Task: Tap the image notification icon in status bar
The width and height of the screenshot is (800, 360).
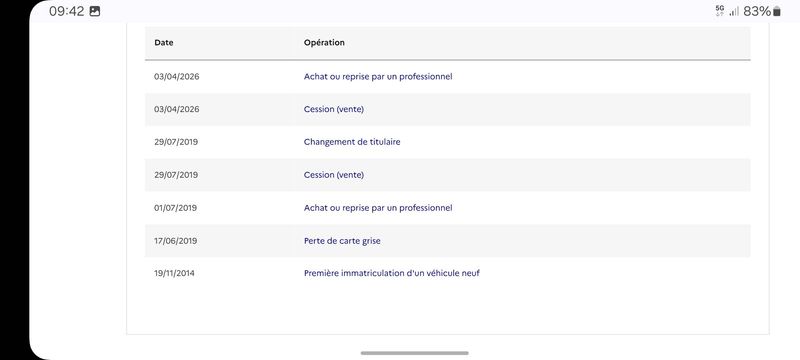Action: click(x=95, y=12)
